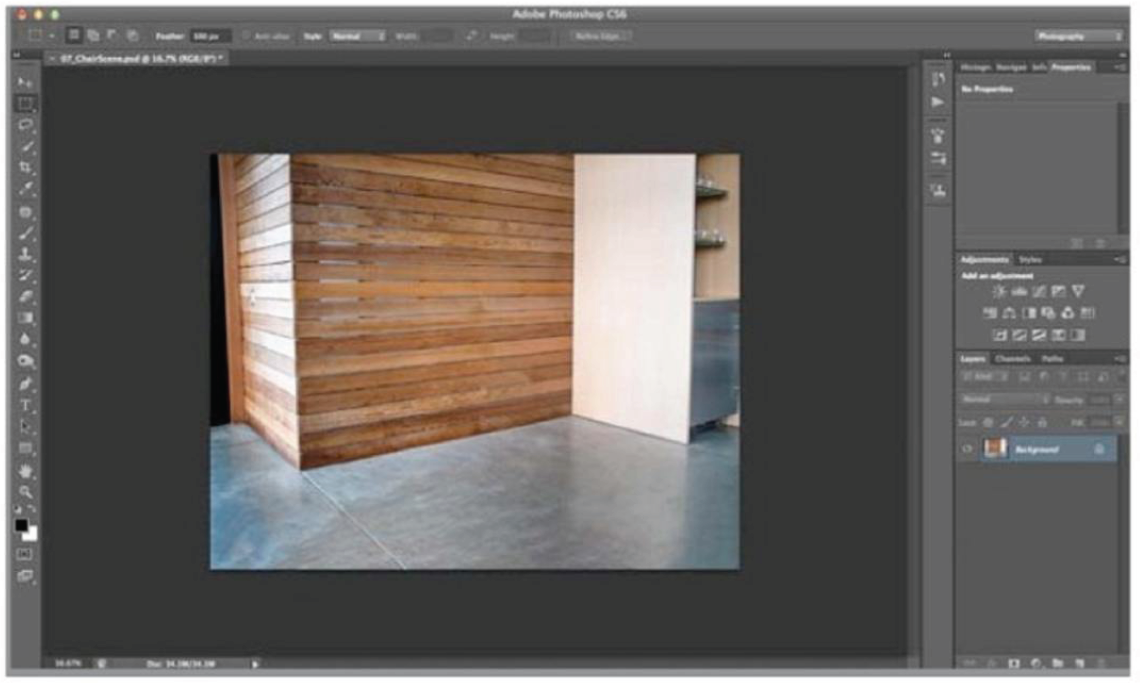This screenshot has height=683, width=1140.
Task: Open the tool preset picker arrow
Action: (x=52, y=36)
